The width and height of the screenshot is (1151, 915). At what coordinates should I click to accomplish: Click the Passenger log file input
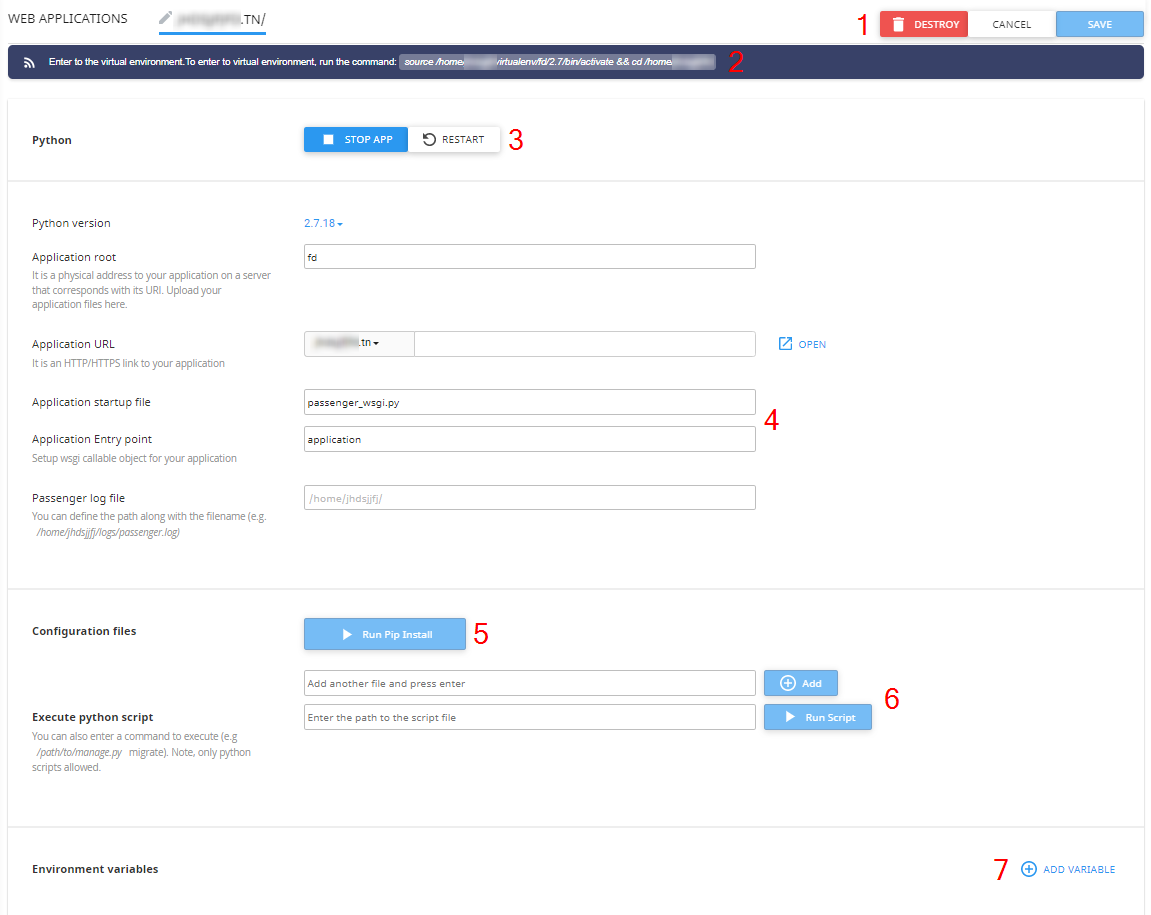529,498
